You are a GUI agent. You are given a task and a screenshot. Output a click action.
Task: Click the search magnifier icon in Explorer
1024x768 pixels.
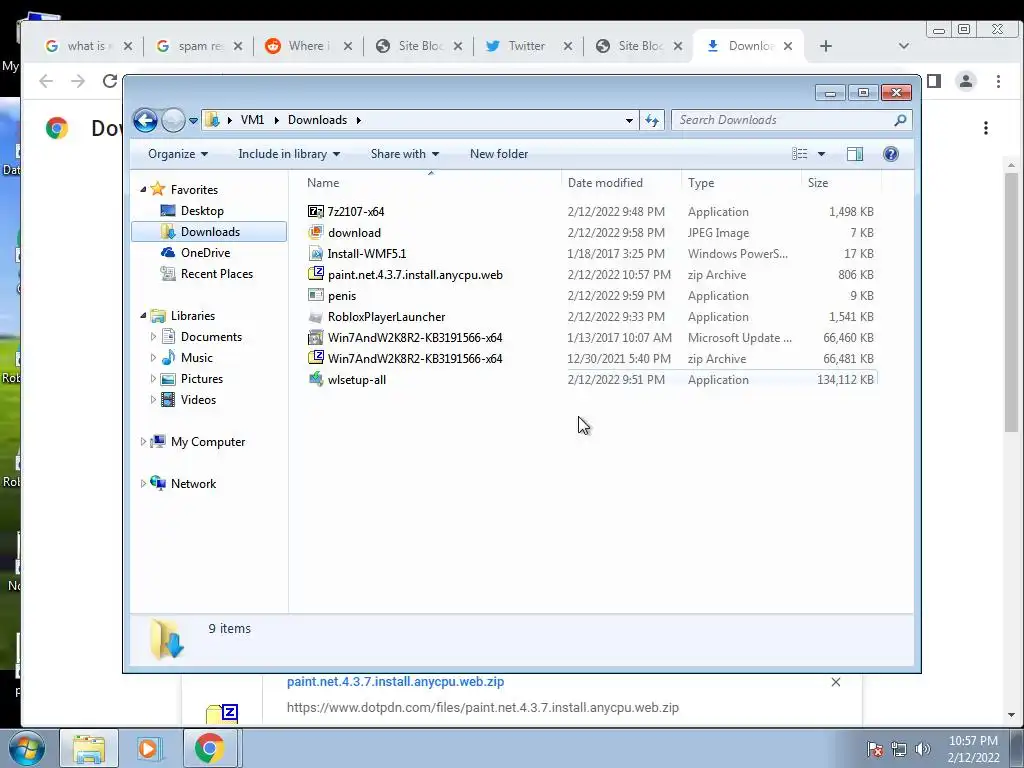[901, 120]
